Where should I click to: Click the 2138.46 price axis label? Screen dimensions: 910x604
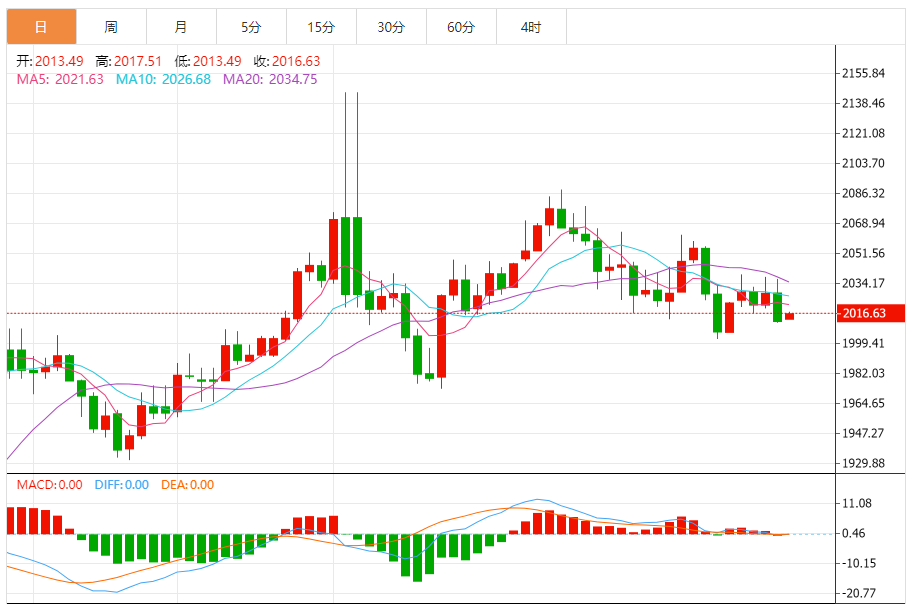coord(863,103)
